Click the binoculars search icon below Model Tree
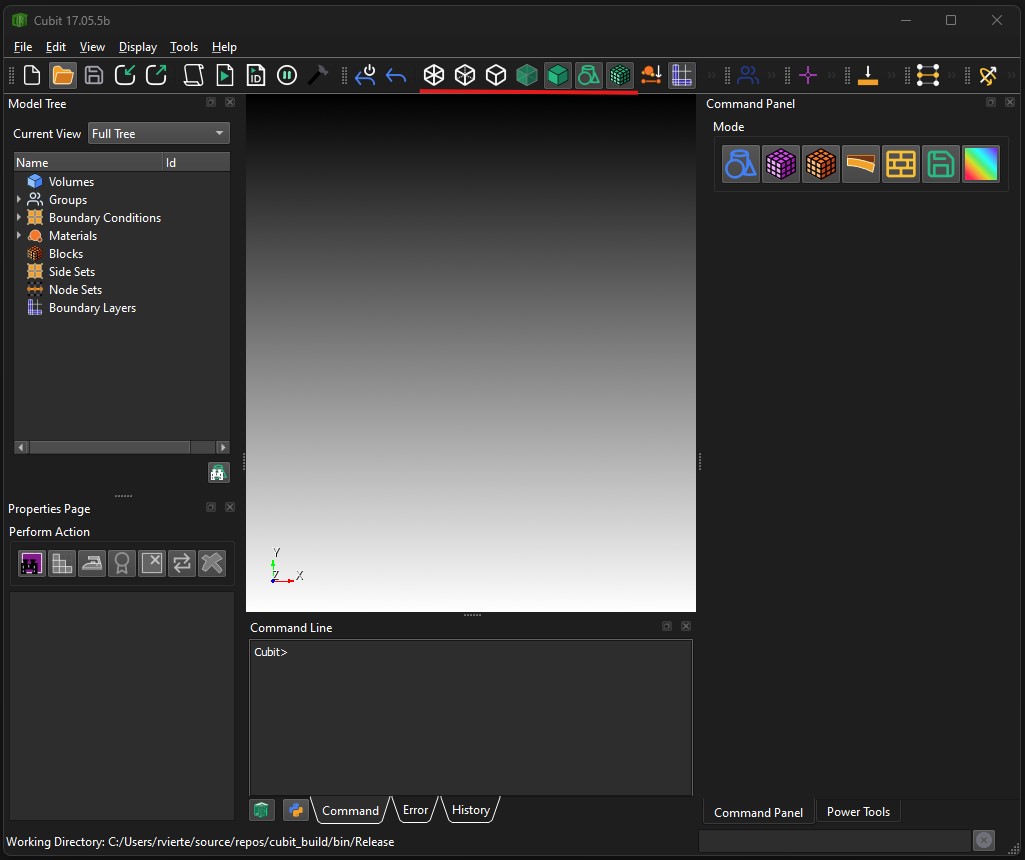Screen dimensions: 1025x860 (x=218, y=472)
